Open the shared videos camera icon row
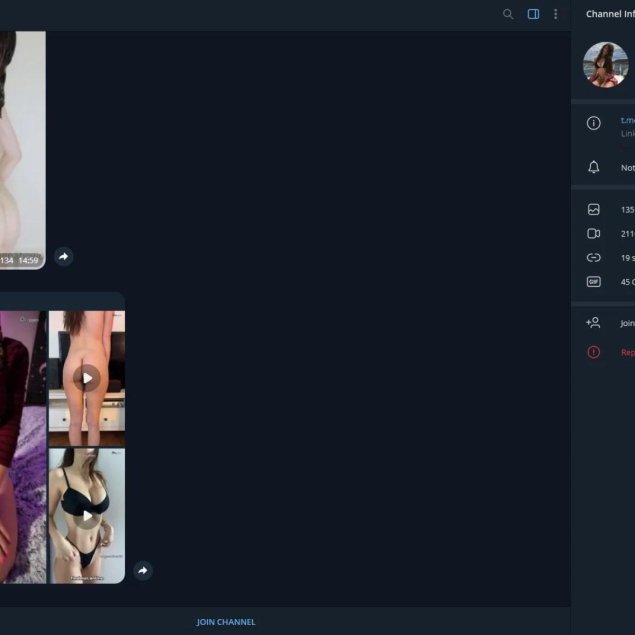 593,233
